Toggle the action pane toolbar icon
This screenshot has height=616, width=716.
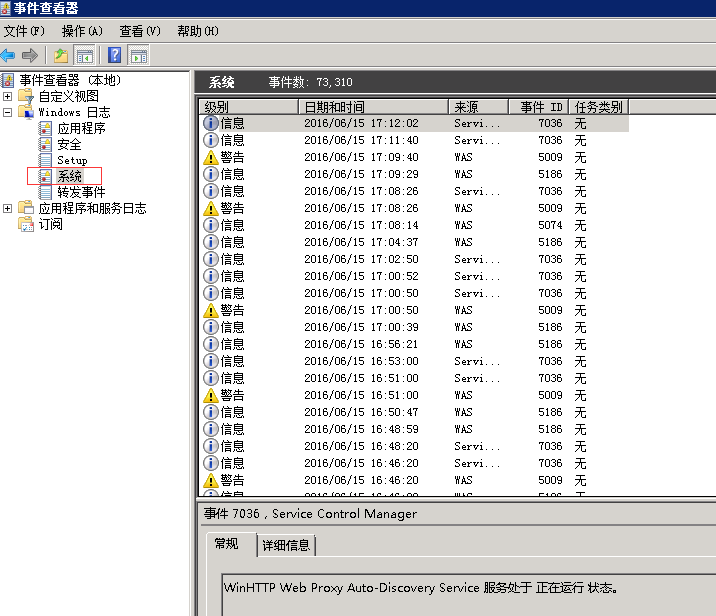pyautogui.click(x=139, y=56)
